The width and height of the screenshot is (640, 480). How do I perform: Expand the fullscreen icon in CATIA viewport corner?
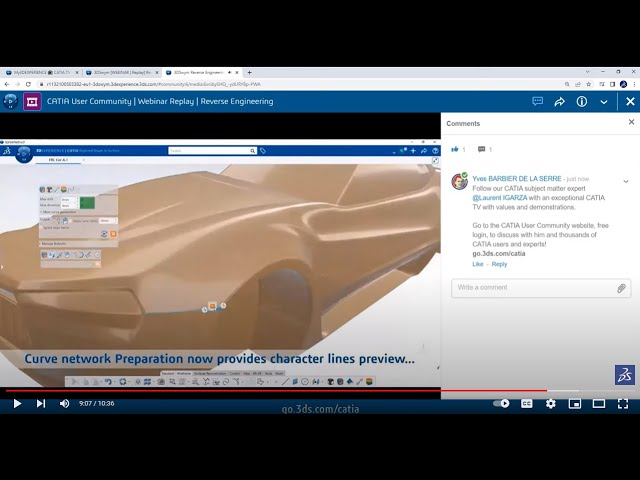tap(435, 161)
